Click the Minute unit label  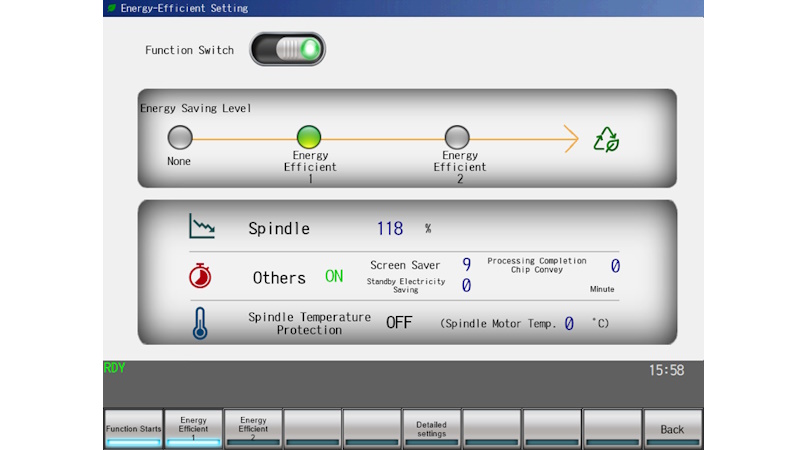tap(602, 289)
